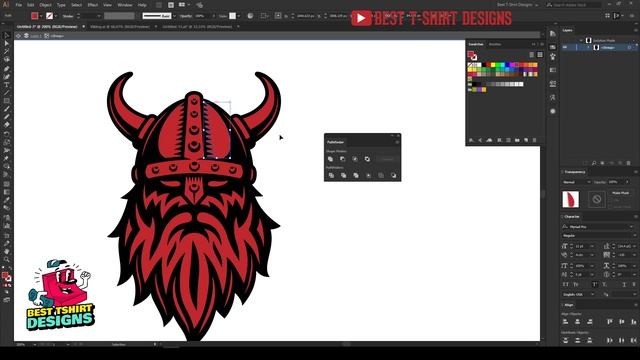Click Minus Back in Pathfinder panel

click(x=393, y=176)
